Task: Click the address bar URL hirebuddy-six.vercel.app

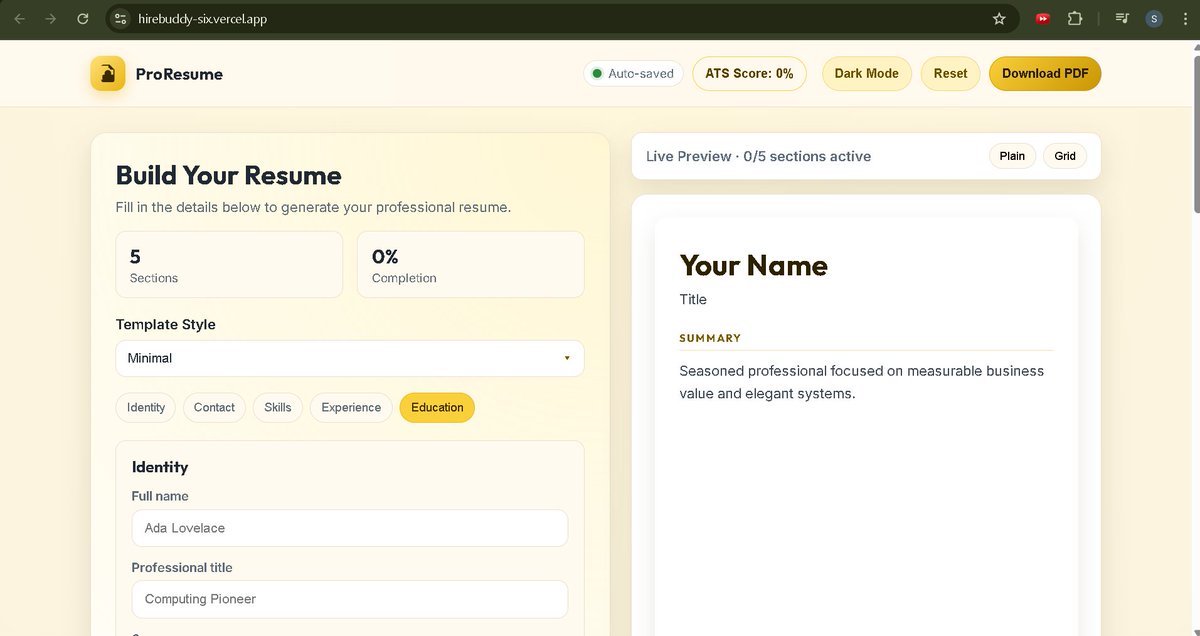Action: (x=202, y=18)
